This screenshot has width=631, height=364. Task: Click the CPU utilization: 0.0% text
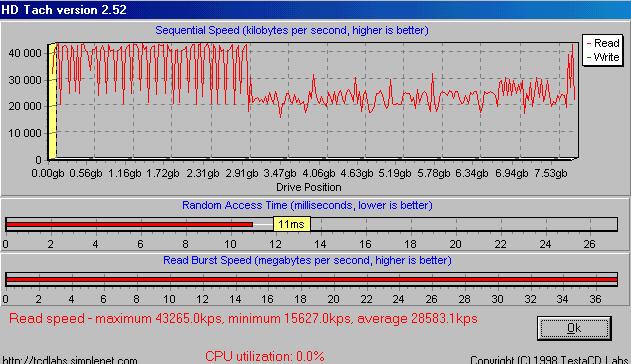pyautogui.click(x=265, y=357)
